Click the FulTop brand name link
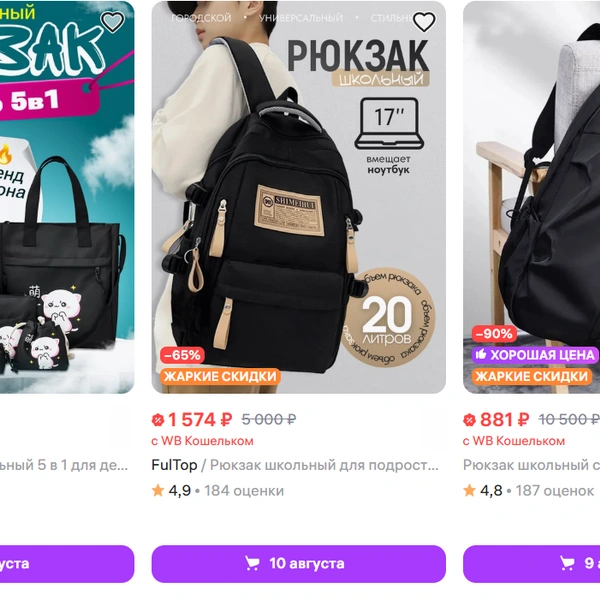Screen dimensions: 600x600 (174, 465)
